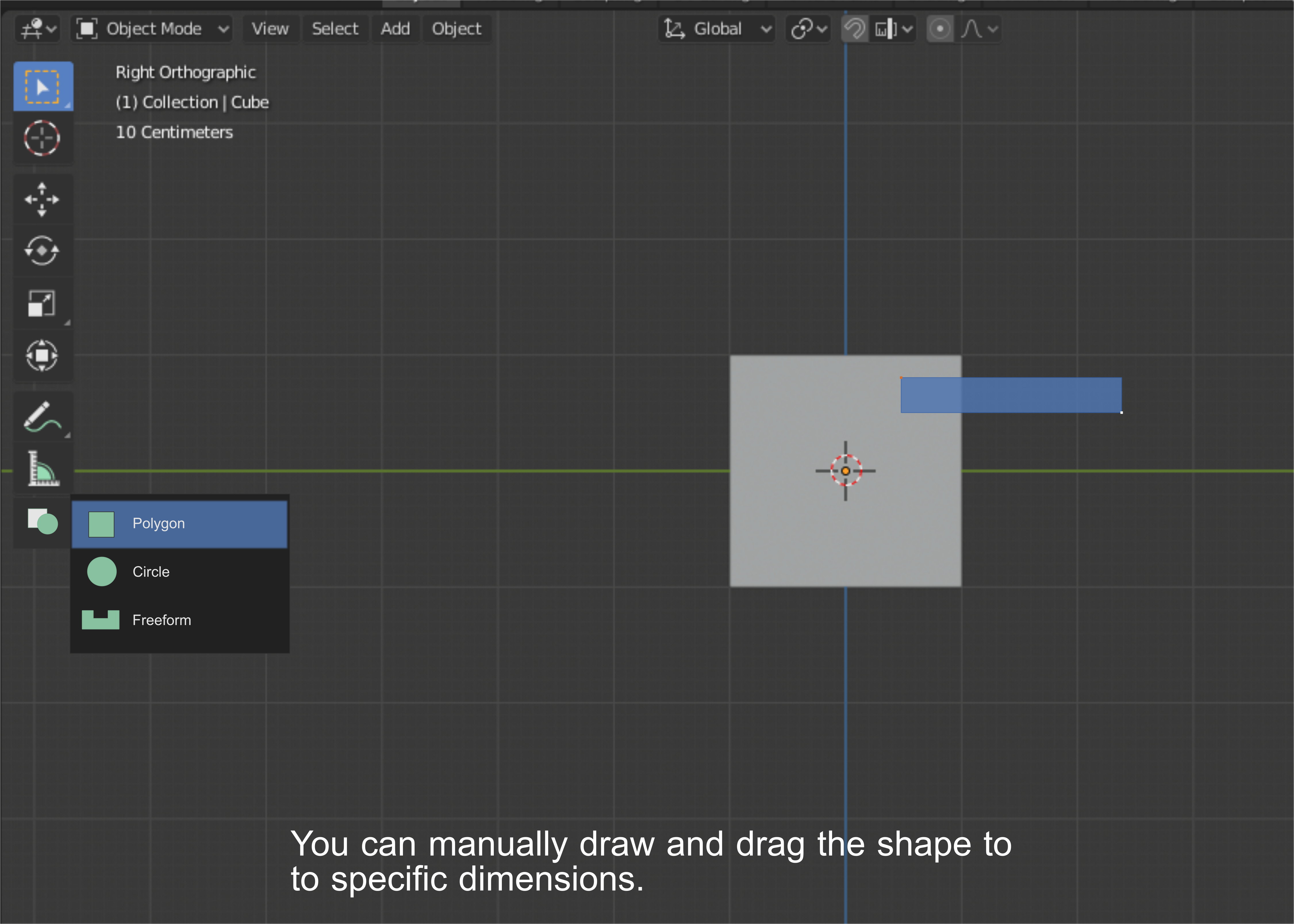Select the Scale tool
This screenshot has height=924, width=1294.
[x=42, y=303]
